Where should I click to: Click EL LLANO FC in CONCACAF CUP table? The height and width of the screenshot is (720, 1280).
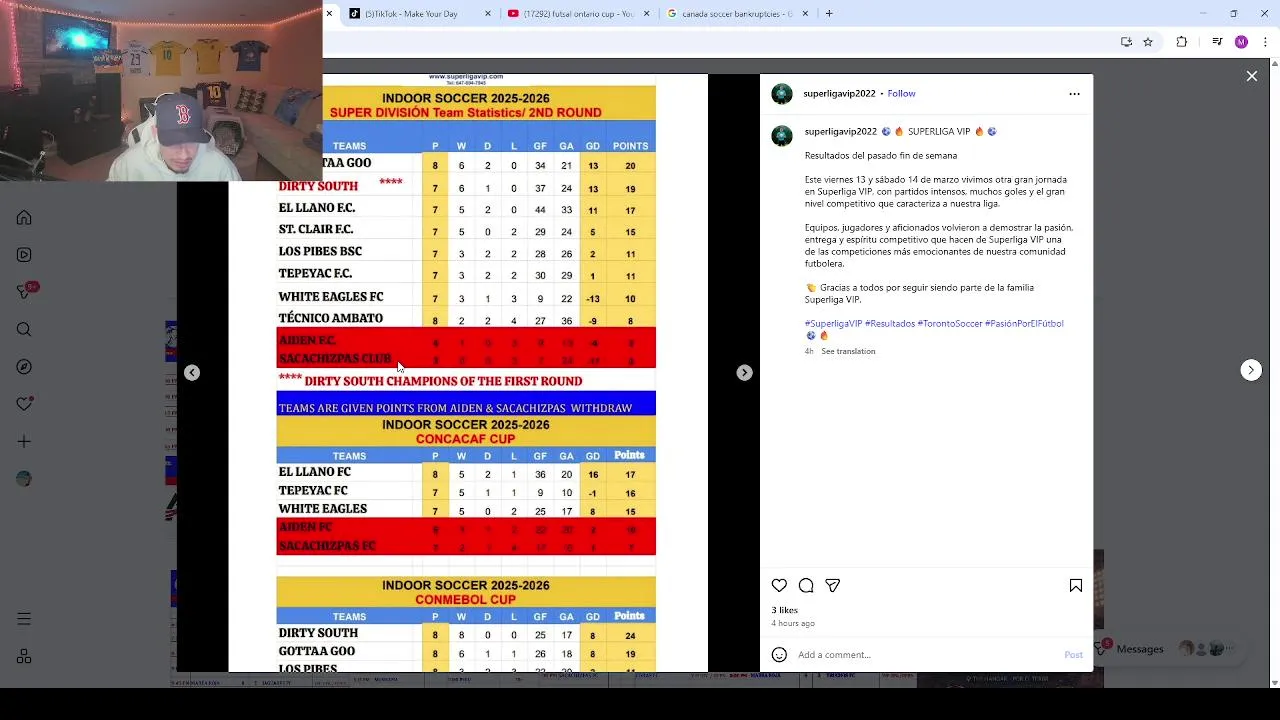click(x=314, y=472)
